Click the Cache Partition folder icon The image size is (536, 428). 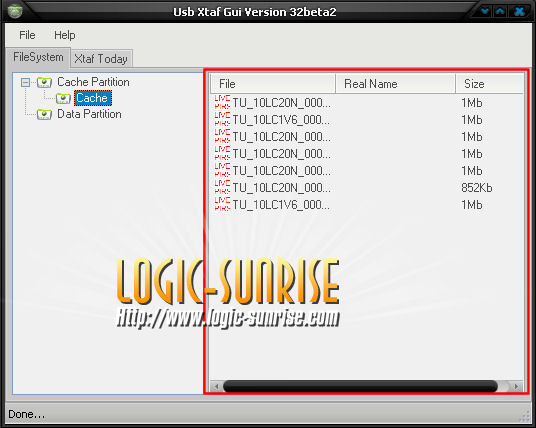[44, 82]
